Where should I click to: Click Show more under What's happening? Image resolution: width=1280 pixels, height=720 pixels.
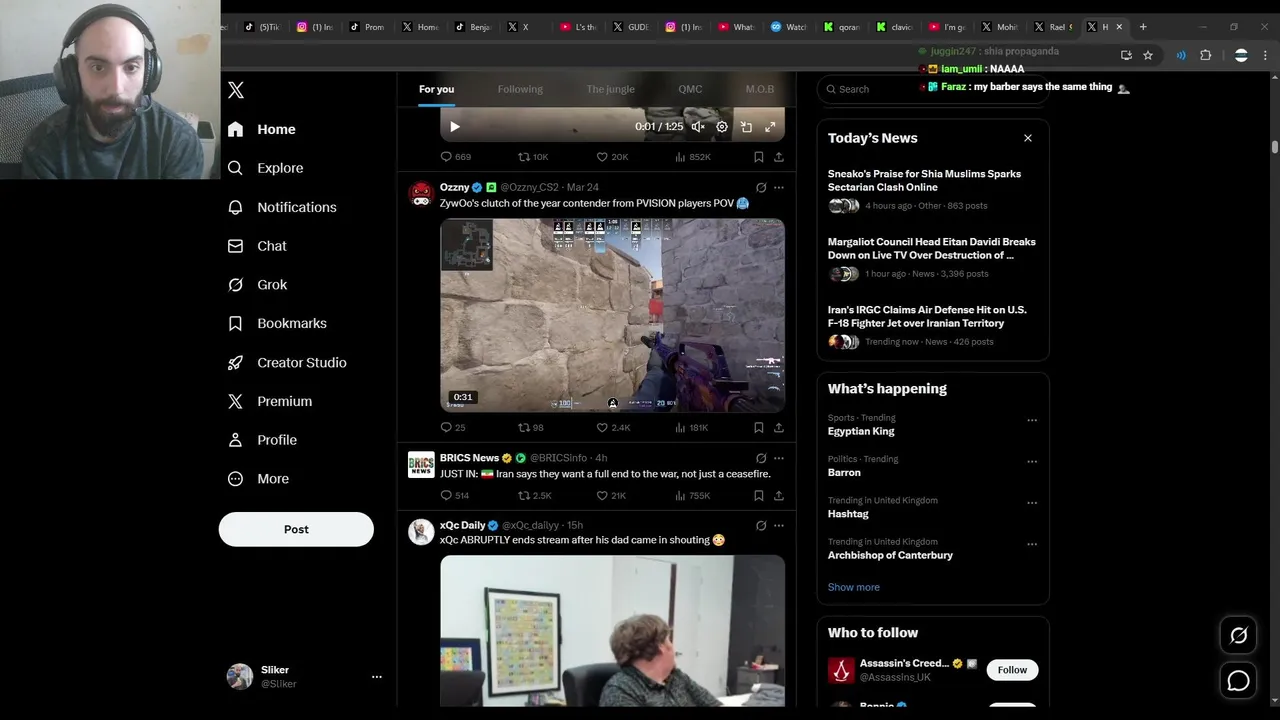(x=854, y=587)
